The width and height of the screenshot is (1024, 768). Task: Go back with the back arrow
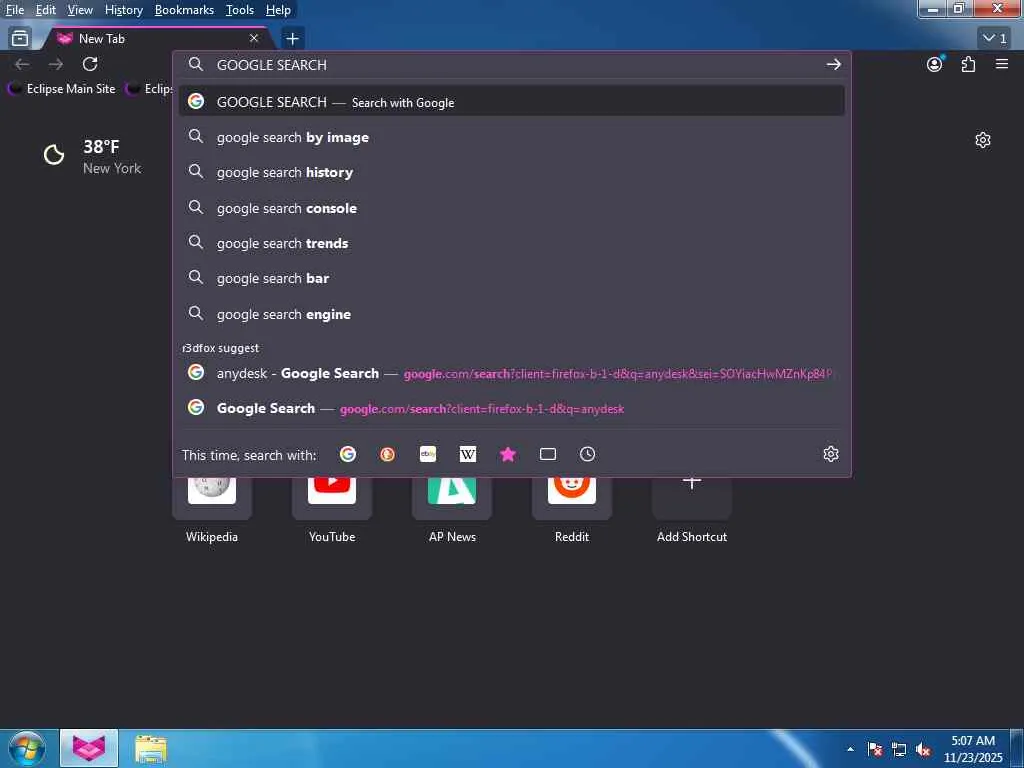point(22,64)
